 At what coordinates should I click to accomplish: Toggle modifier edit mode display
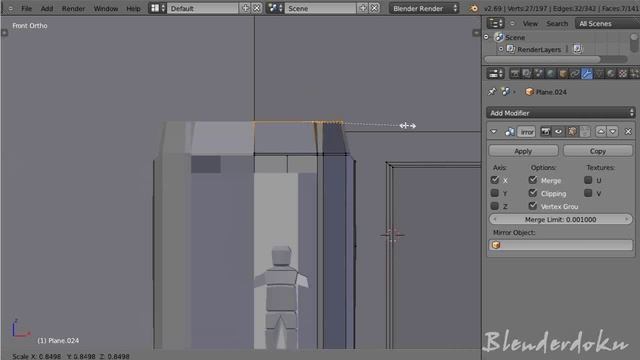pyautogui.click(x=572, y=131)
